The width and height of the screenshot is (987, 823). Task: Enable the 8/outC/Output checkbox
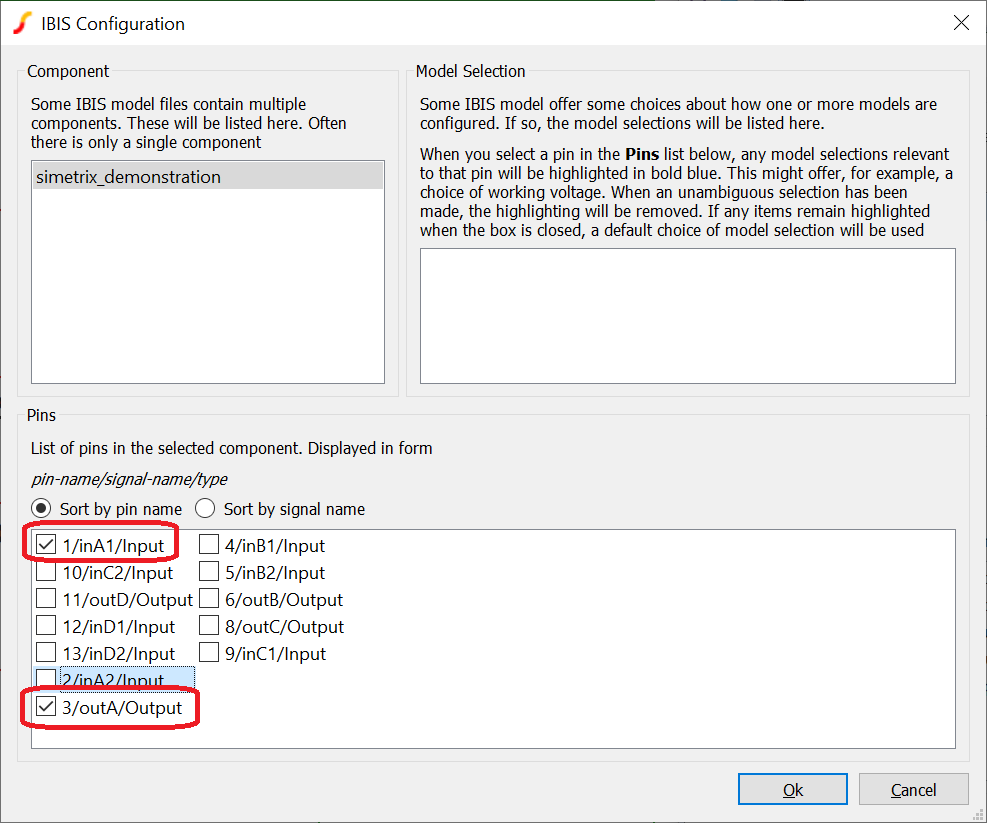coord(209,627)
